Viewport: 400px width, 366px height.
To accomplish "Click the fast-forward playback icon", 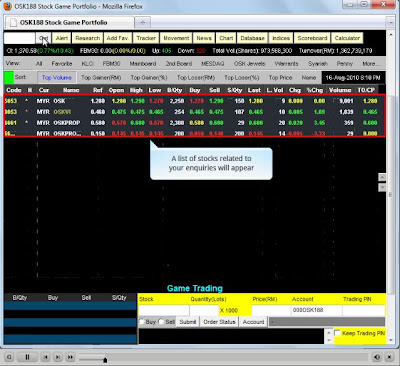I will (70, 357).
